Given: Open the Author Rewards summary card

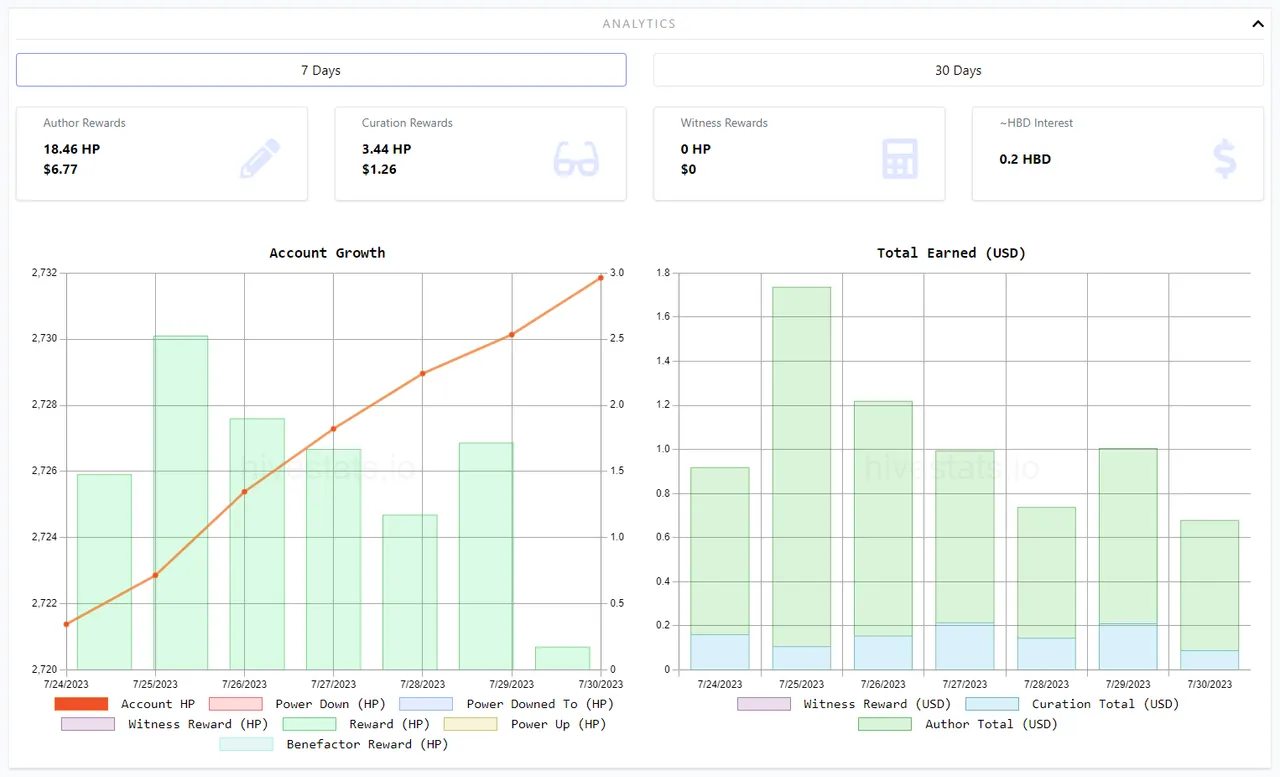Looking at the screenshot, I should coord(162,153).
